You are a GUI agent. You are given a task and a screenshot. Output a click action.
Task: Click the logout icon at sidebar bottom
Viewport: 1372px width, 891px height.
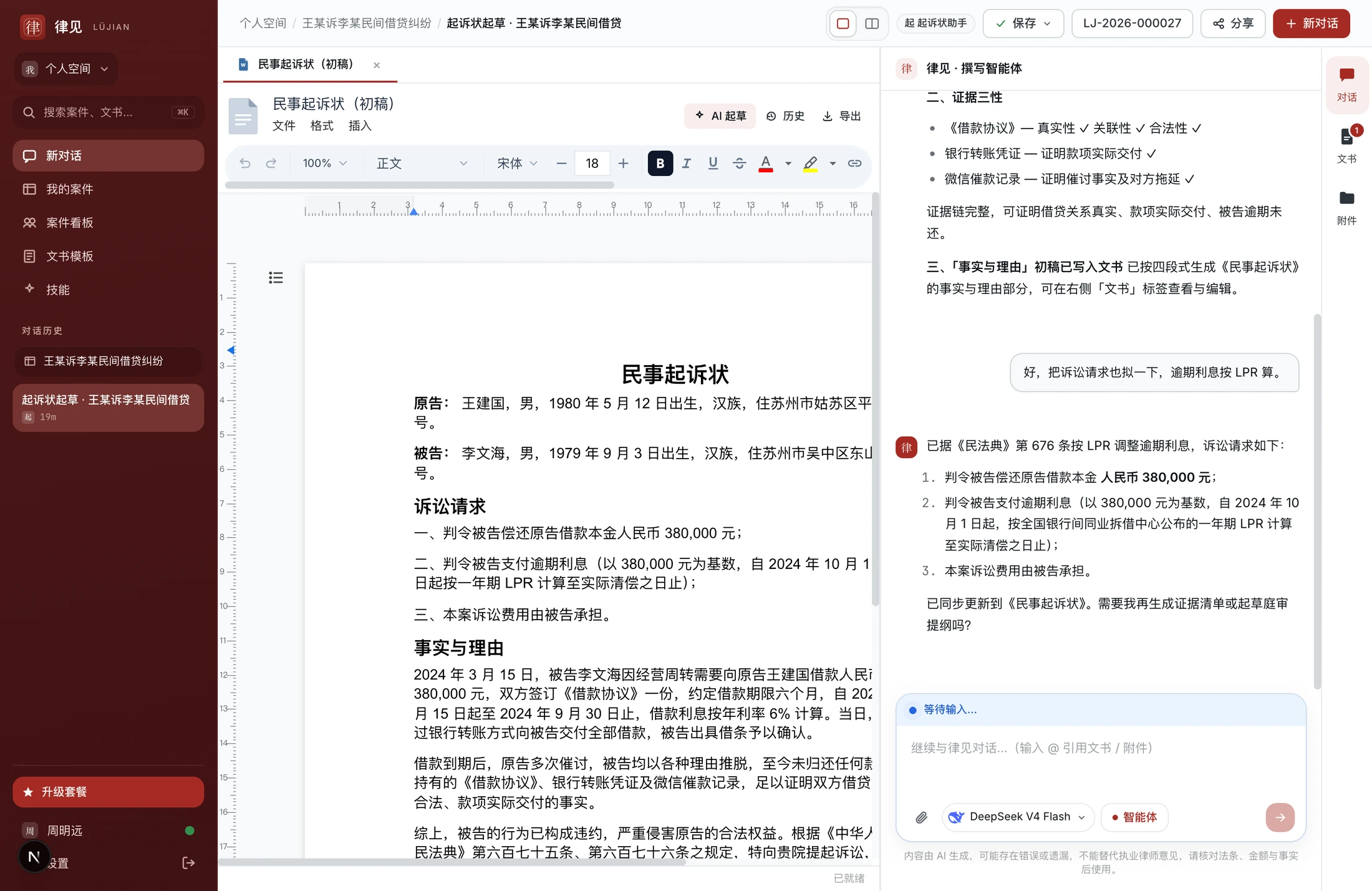coord(188,863)
